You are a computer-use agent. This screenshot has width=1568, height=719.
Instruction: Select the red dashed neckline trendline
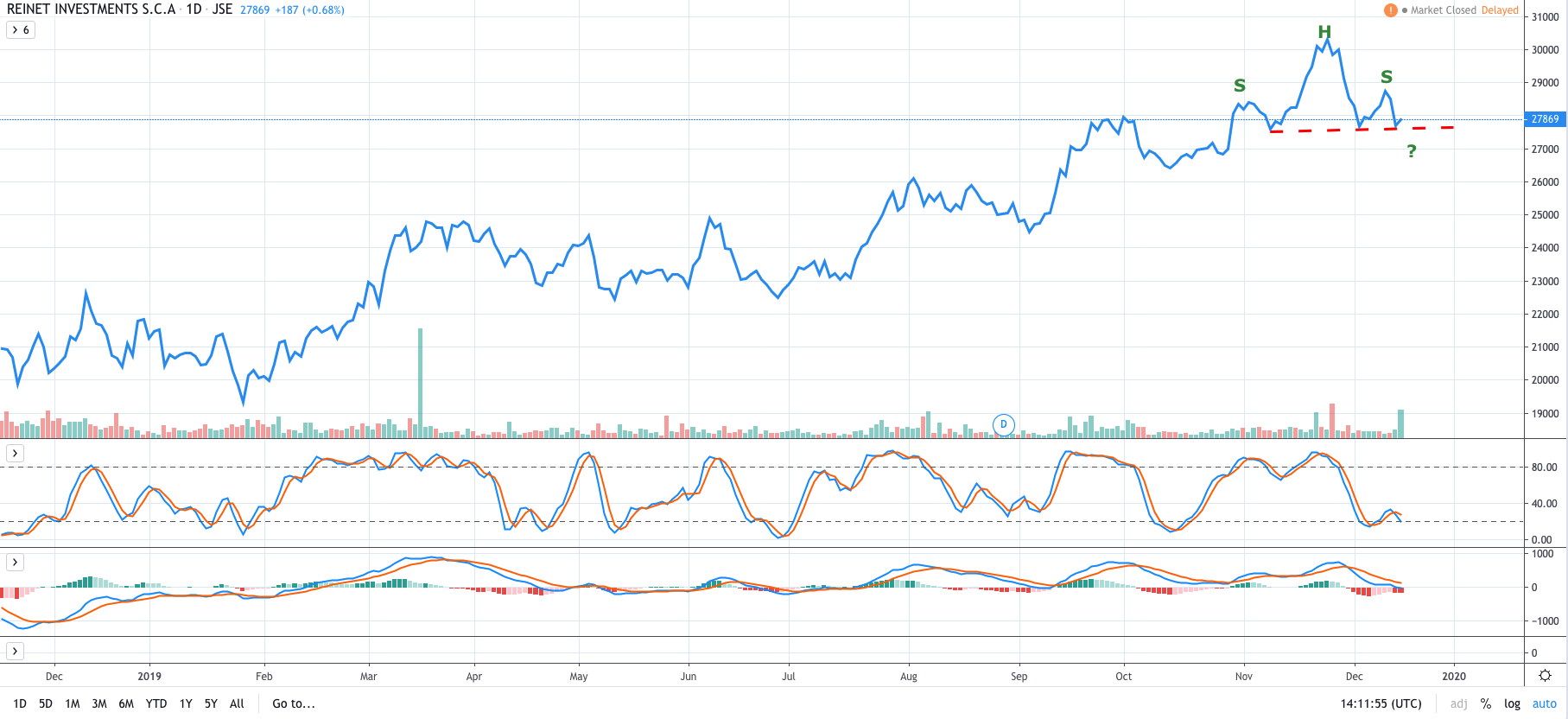(1362, 130)
